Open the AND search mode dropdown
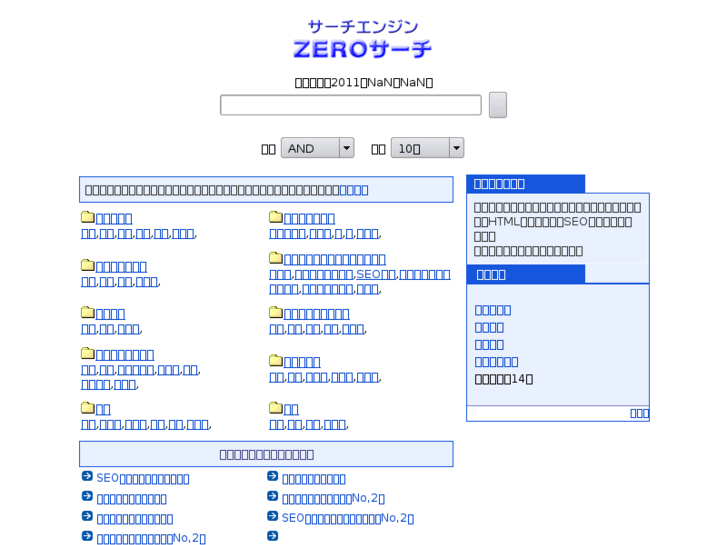This screenshot has width=727, height=545. coord(318,148)
